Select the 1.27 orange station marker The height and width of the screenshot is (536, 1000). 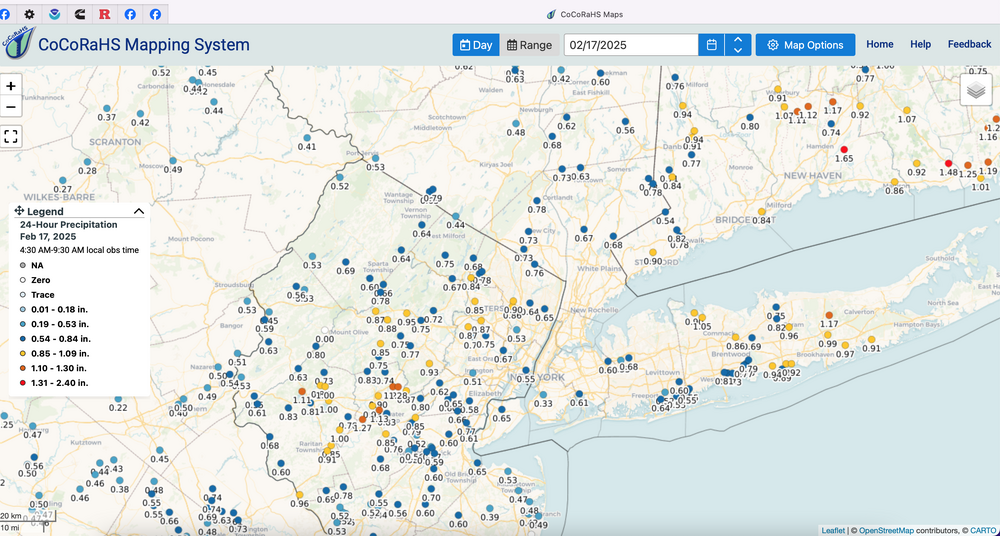coord(363,419)
